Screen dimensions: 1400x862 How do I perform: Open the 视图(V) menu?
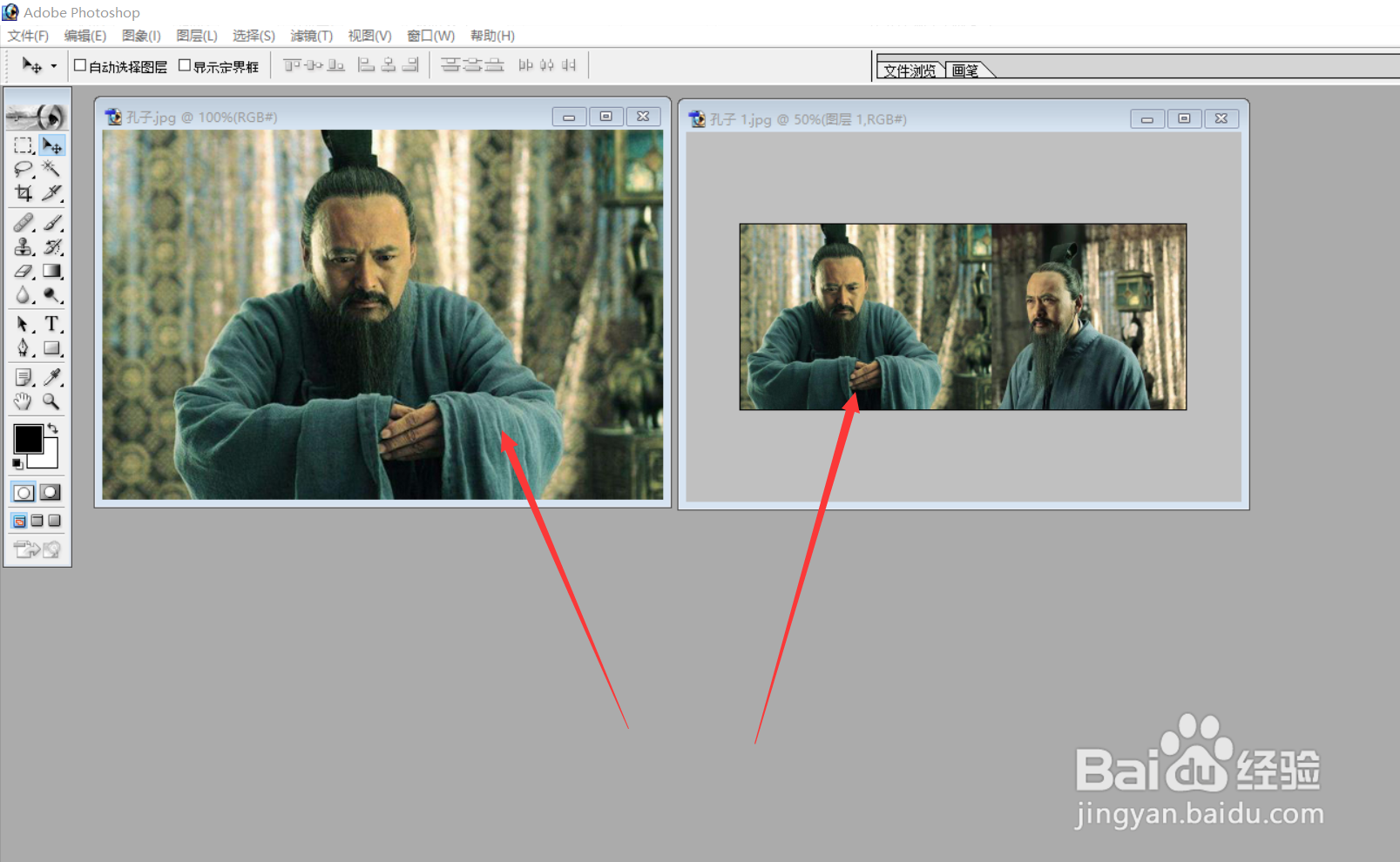pyautogui.click(x=369, y=36)
